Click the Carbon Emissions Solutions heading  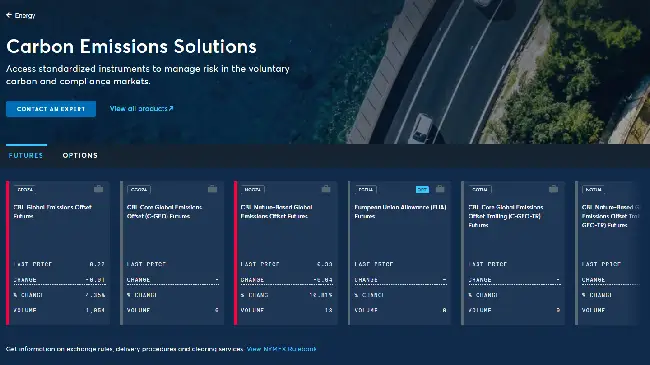tap(131, 46)
